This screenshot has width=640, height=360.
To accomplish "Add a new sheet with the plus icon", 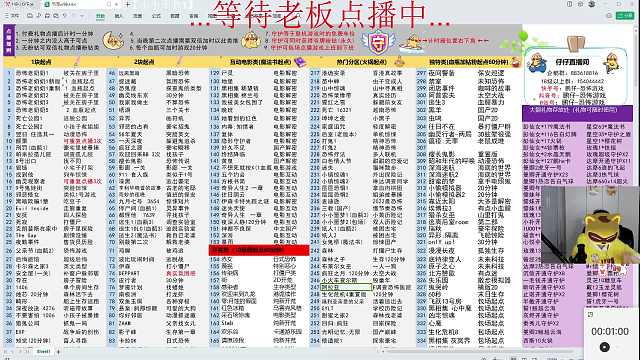I will coord(58,351).
